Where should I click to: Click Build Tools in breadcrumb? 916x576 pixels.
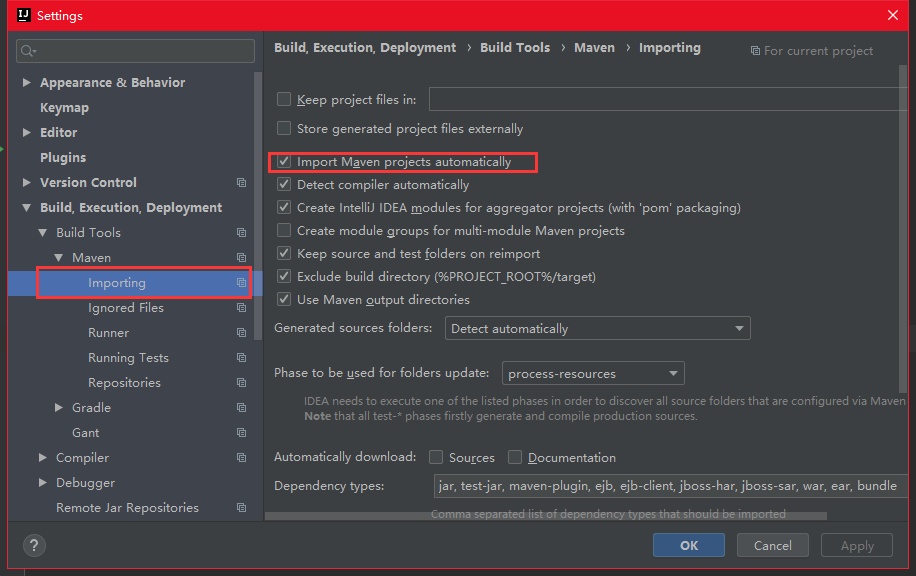515,47
